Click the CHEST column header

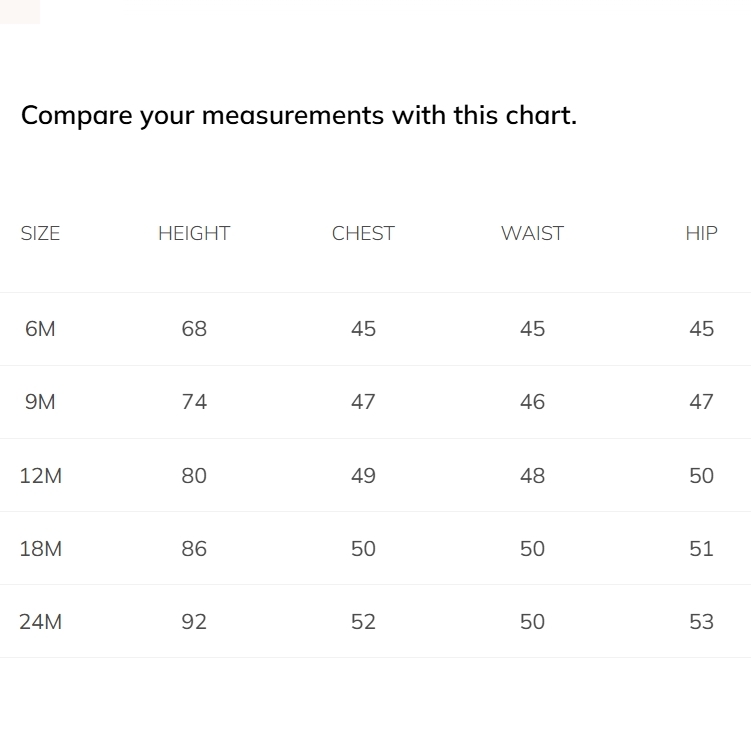click(x=363, y=233)
